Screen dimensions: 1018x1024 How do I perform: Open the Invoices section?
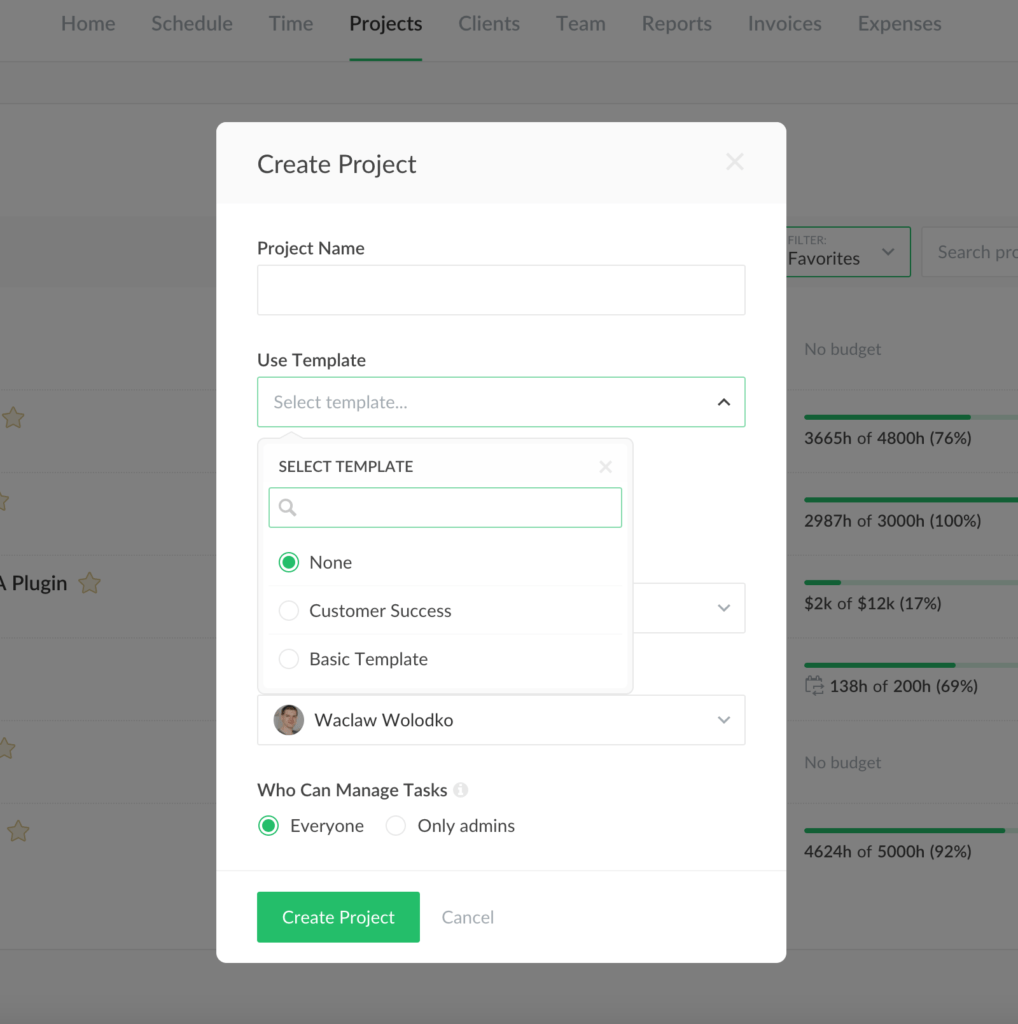pyautogui.click(x=784, y=23)
